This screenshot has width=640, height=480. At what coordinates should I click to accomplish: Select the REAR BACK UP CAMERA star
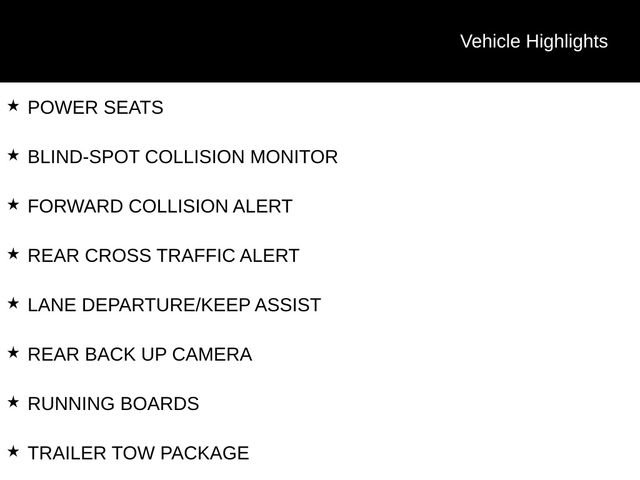pyautogui.click(x=13, y=352)
